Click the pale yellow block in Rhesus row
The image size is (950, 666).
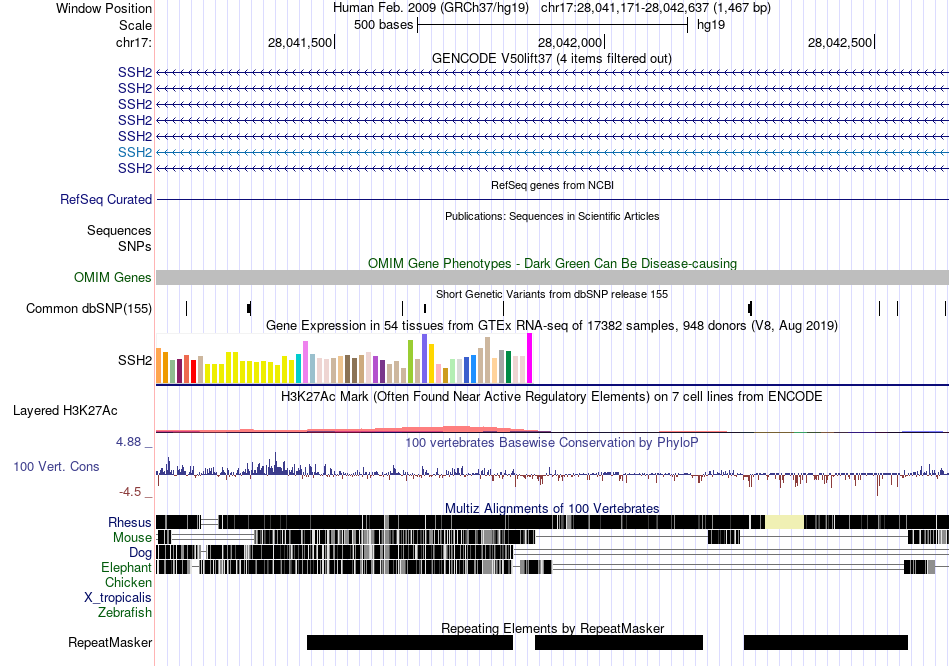coord(785,522)
